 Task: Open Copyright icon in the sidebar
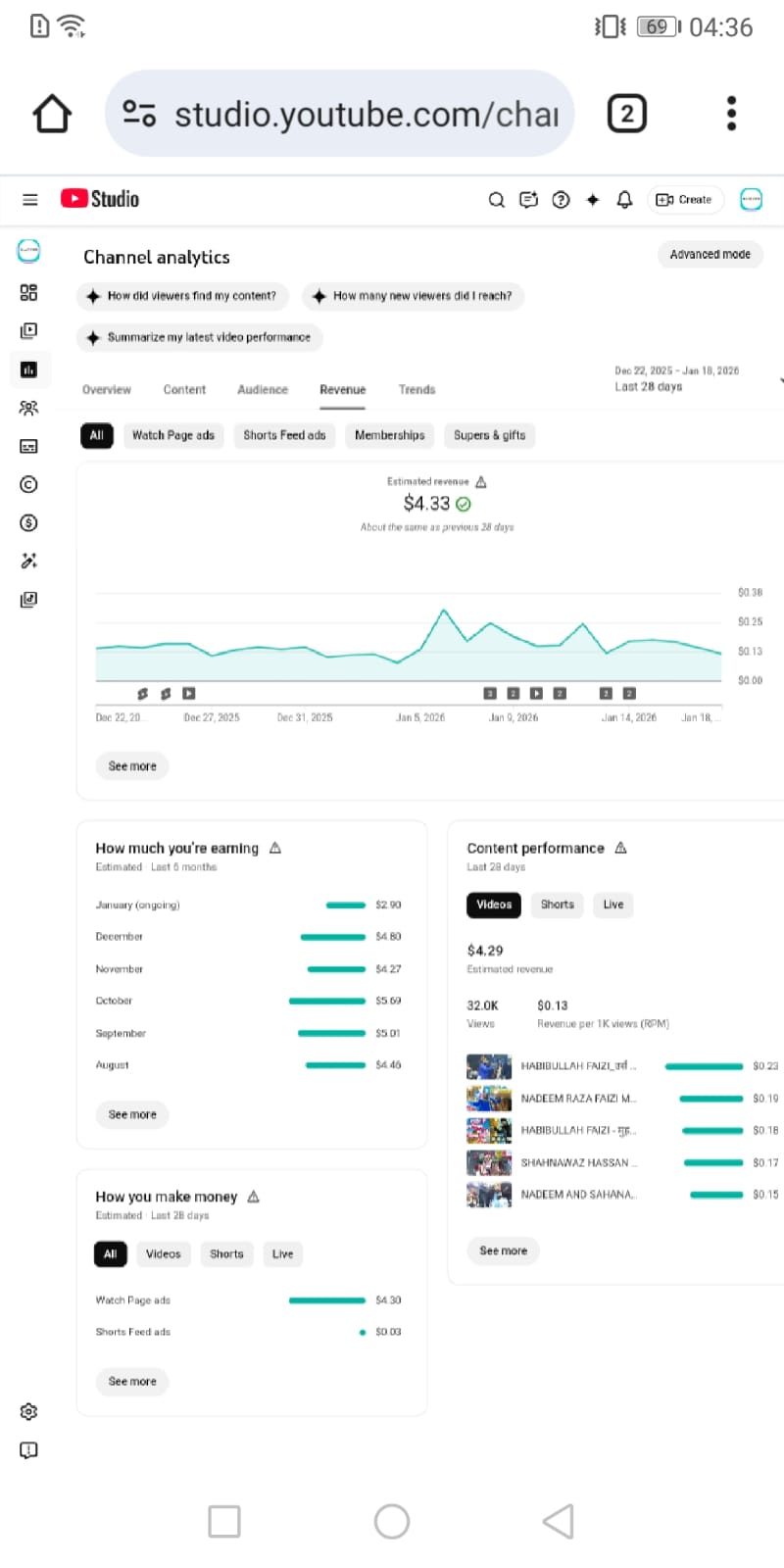coord(28,484)
